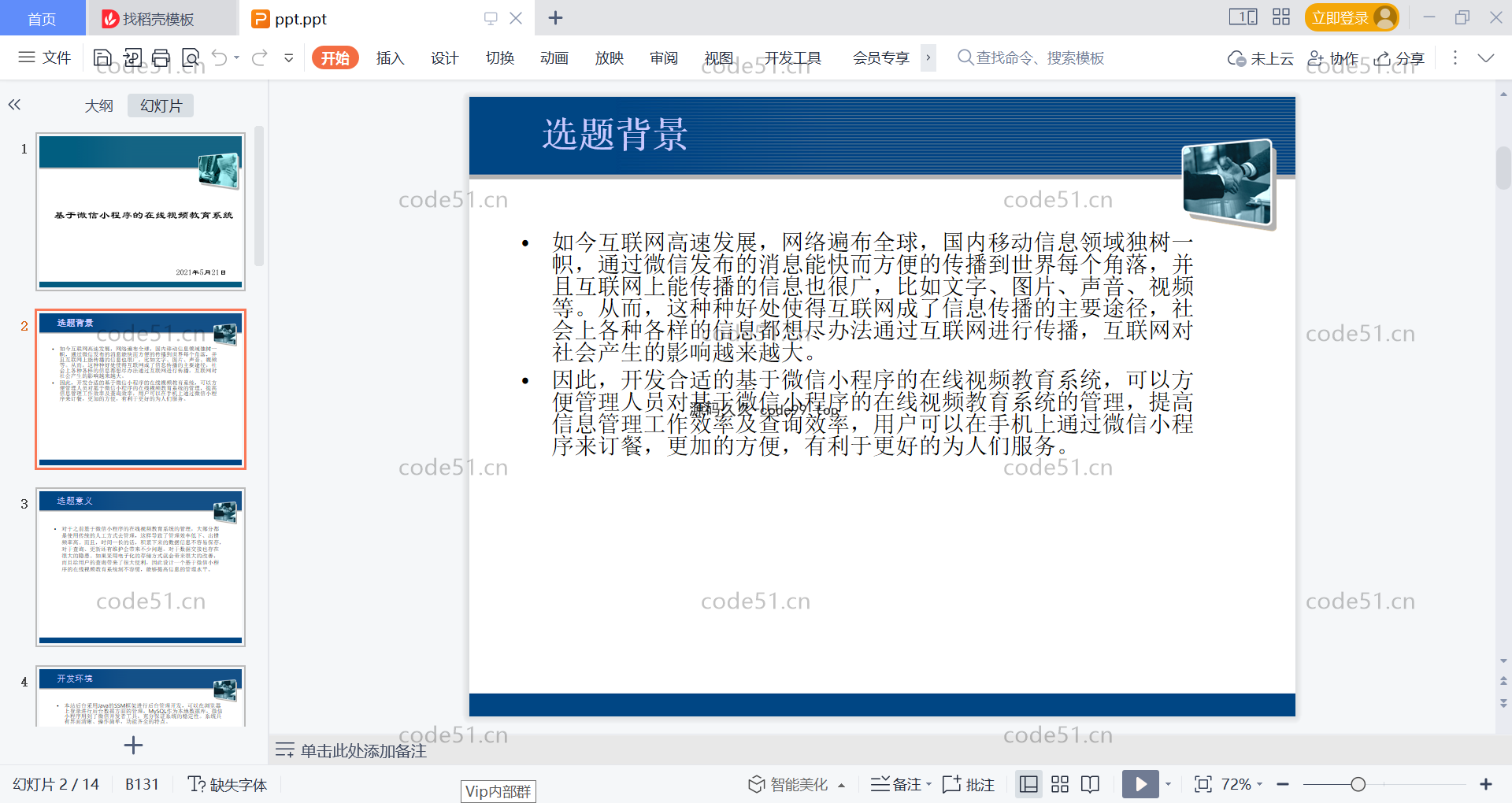Click the slide title 选题背景
Screen dimensions: 1512x803
[615, 134]
